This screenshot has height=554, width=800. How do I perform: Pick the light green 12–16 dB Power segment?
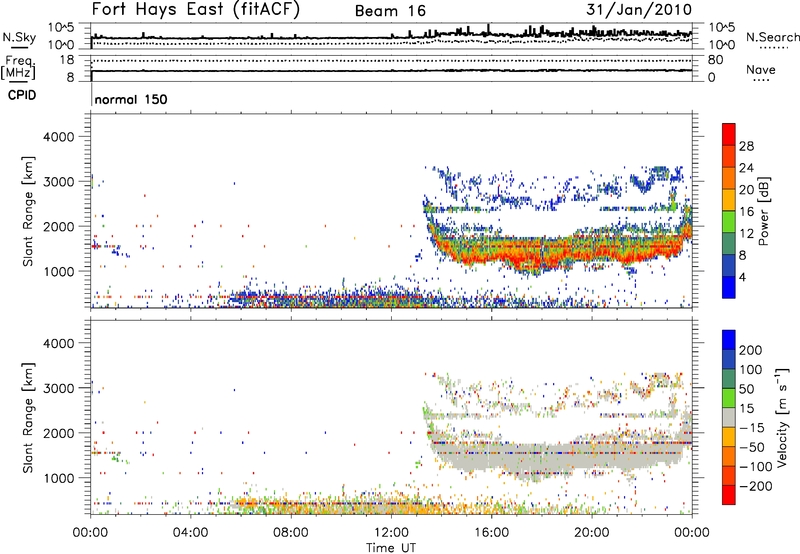[x=729, y=222]
